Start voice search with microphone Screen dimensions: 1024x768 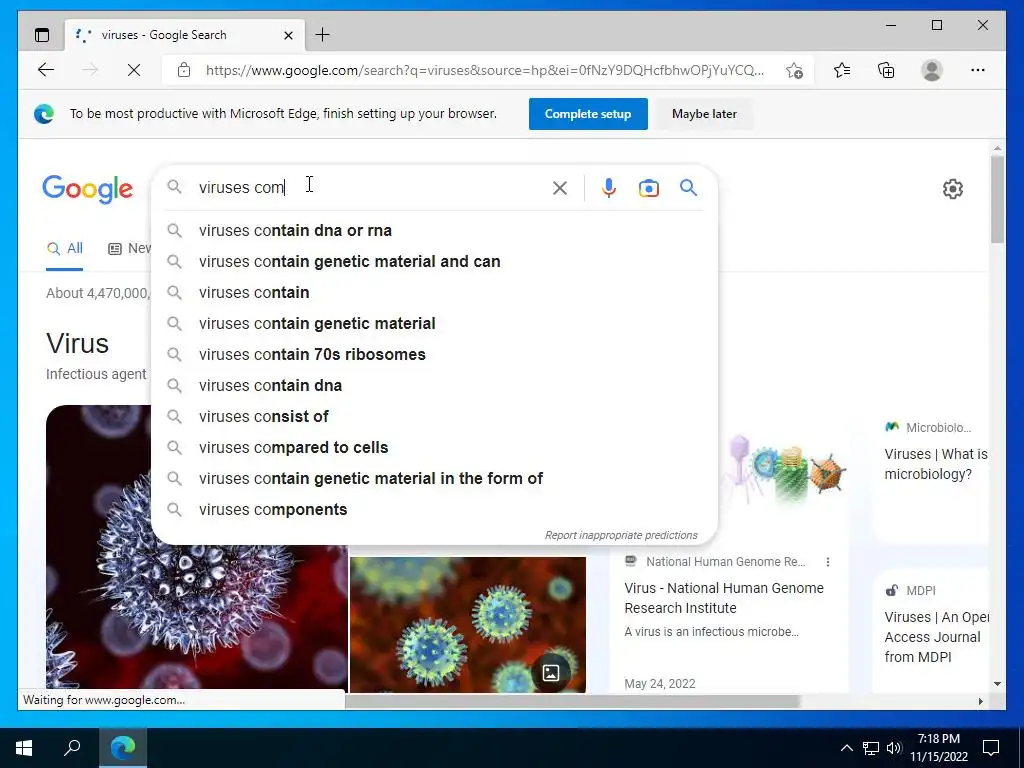[x=609, y=188]
